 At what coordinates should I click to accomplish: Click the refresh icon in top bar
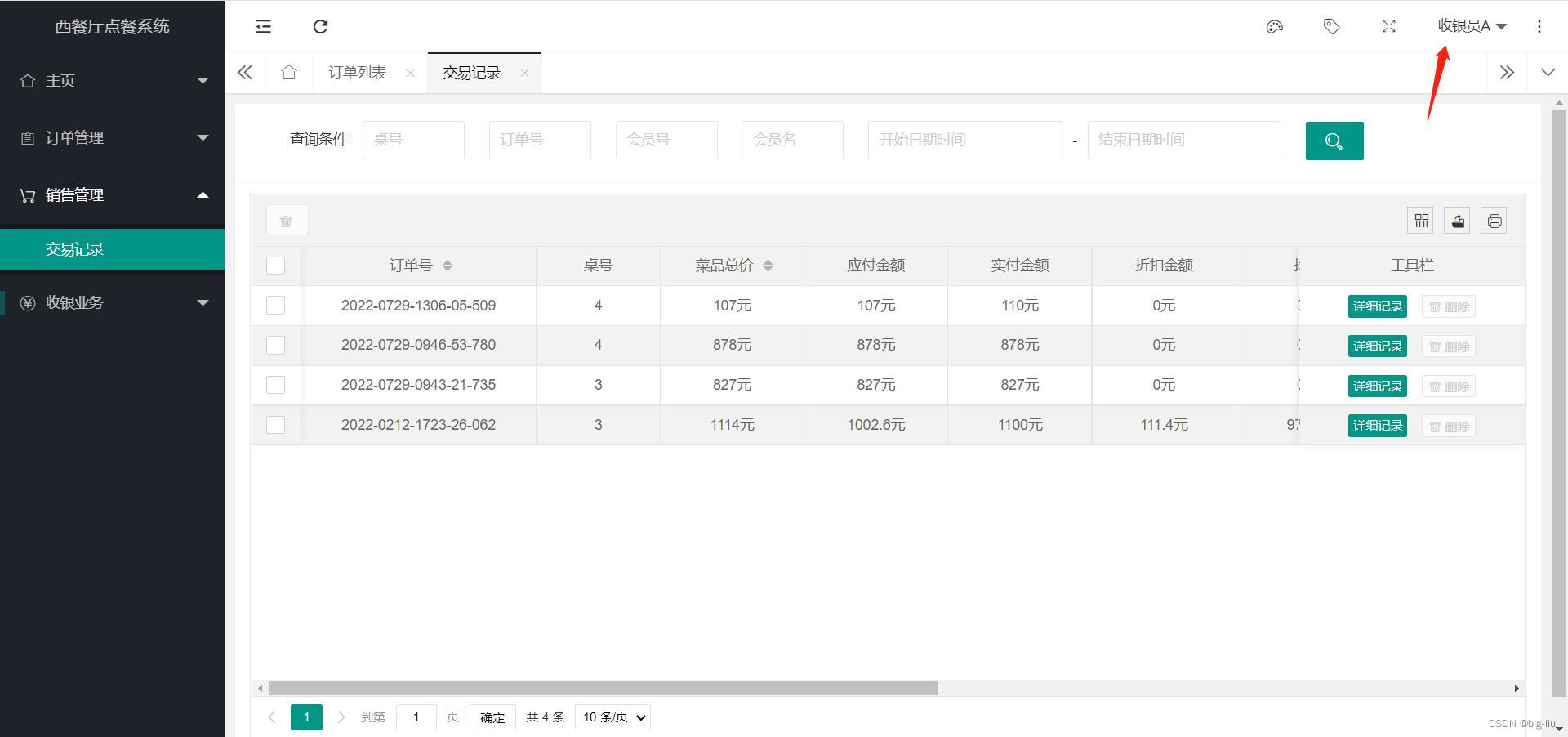coord(320,26)
